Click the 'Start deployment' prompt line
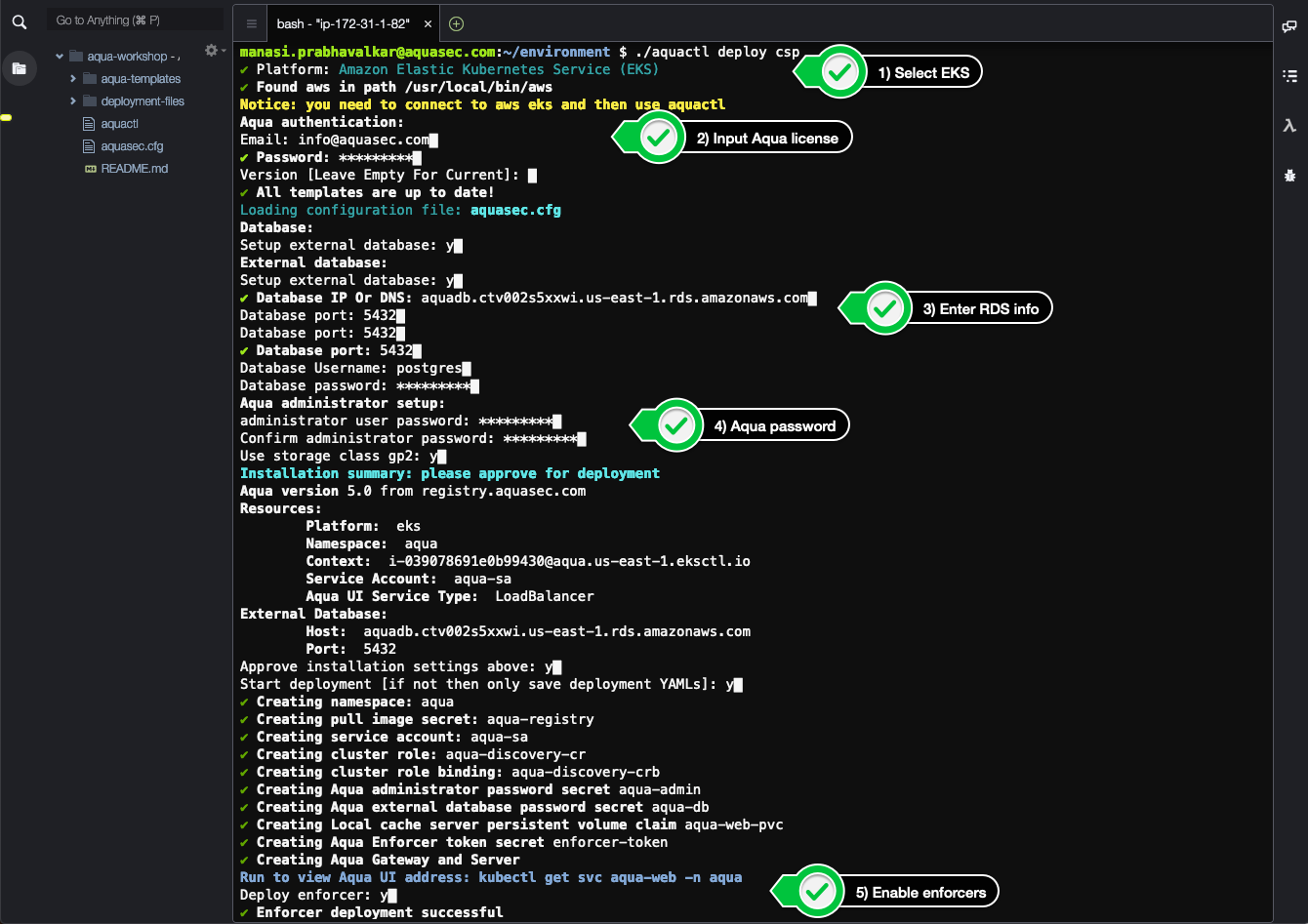The width and height of the screenshot is (1308, 924). 491,684
